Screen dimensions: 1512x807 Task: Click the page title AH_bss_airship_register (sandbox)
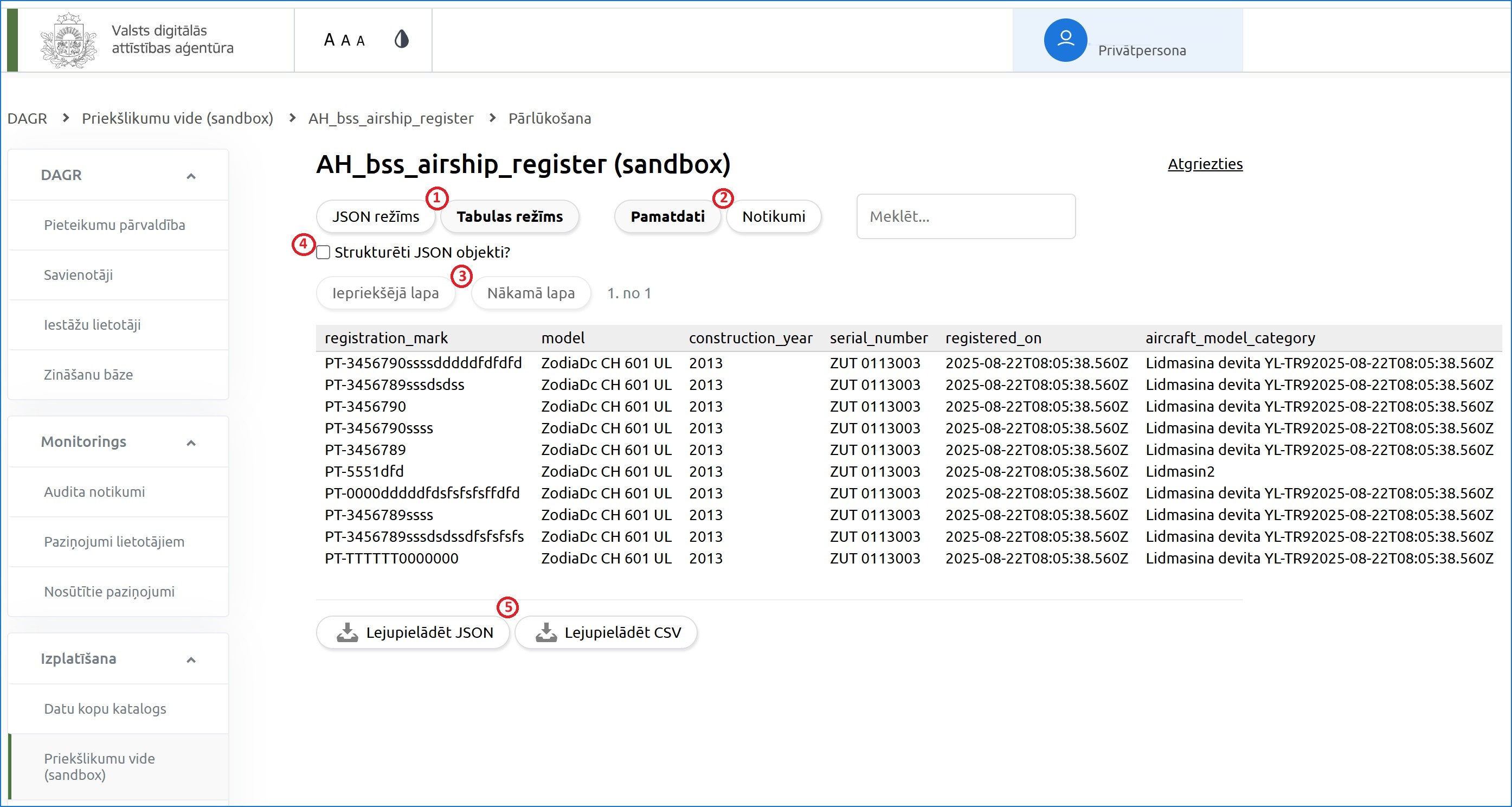point(523,164)
